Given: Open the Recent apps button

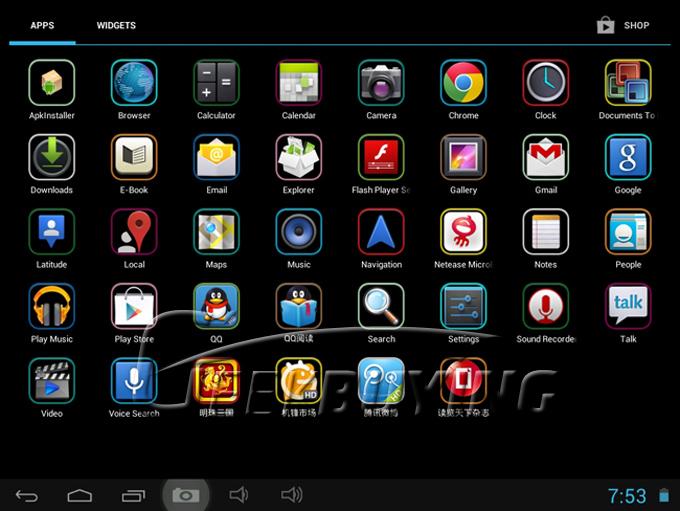Looking at the screenshot, I should (x=133, y=495).
